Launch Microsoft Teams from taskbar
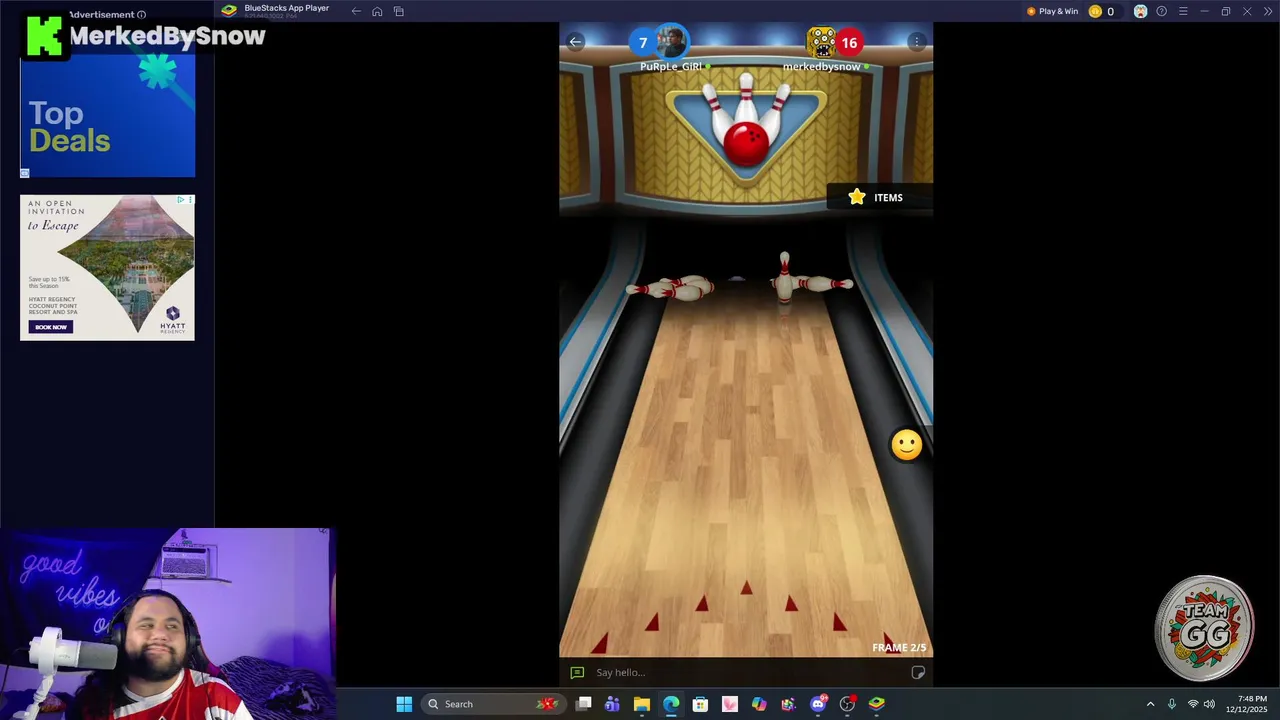Viewport: 1280px width, 720px height. pyautogui.click(x=612, y=704)
